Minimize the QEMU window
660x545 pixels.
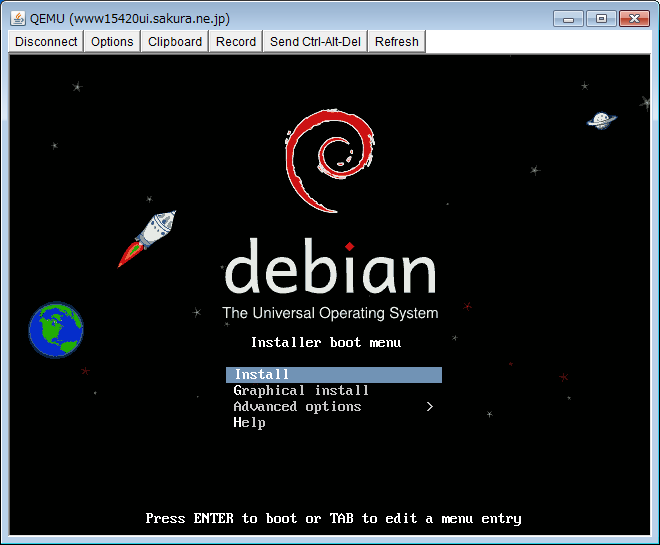pos(568,19)
